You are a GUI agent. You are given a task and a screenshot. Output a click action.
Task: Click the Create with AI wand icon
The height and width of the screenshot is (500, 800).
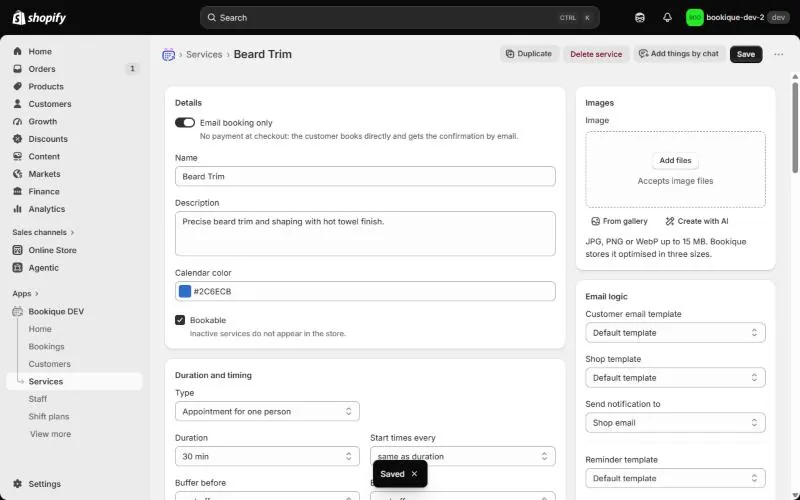[670, 221]
